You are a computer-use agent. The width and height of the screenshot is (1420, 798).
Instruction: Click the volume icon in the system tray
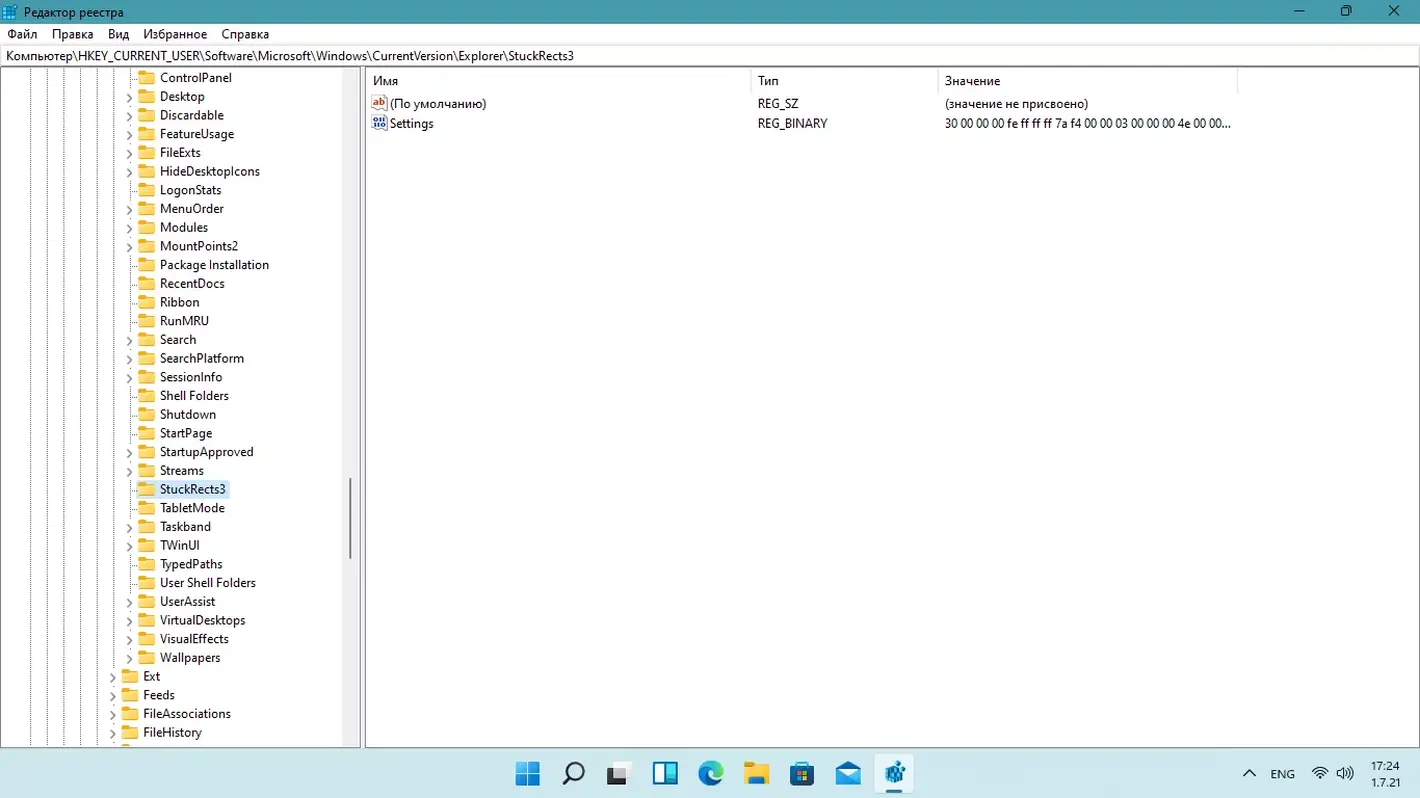tap(1344, 773)
